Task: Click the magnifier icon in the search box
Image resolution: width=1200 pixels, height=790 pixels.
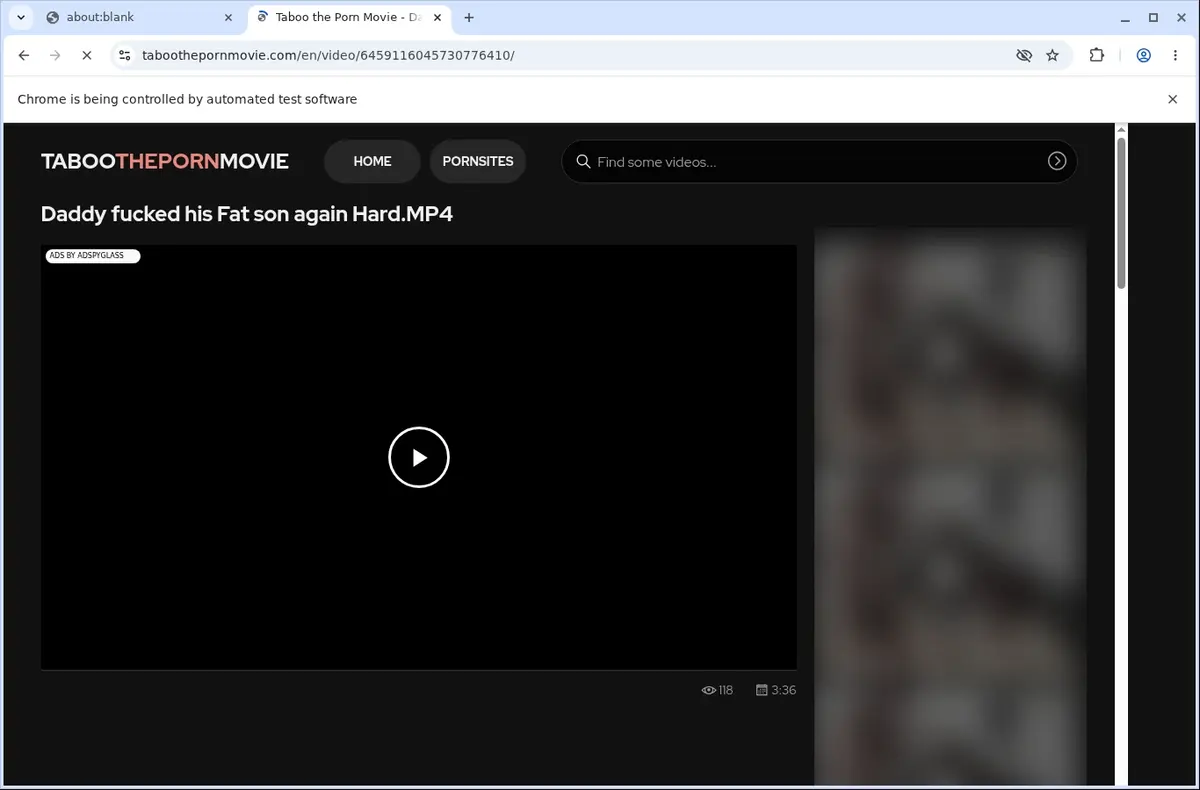Action: coord(584,161)
